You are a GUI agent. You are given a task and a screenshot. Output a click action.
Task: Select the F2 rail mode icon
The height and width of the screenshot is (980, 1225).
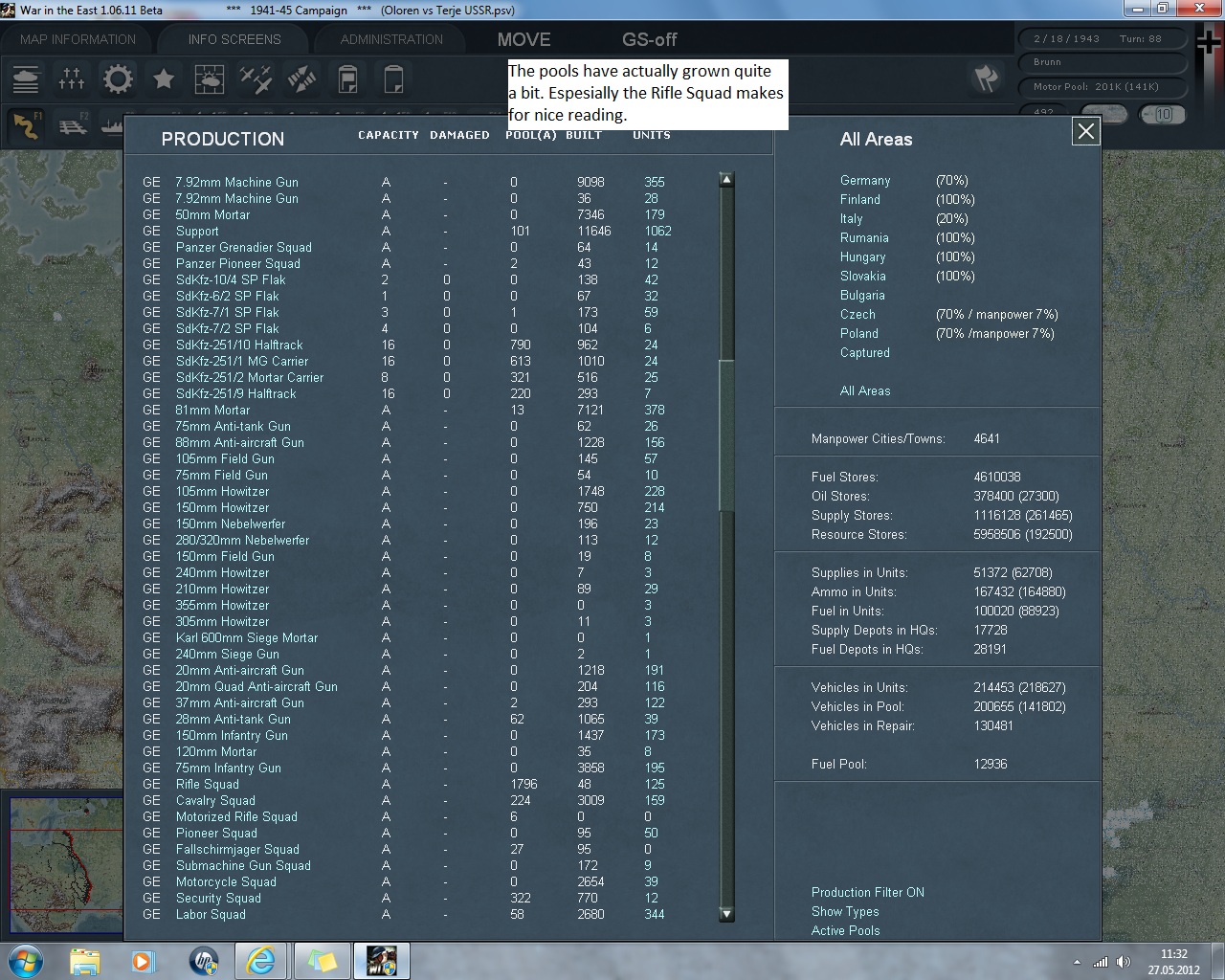[x=73, y=125]
